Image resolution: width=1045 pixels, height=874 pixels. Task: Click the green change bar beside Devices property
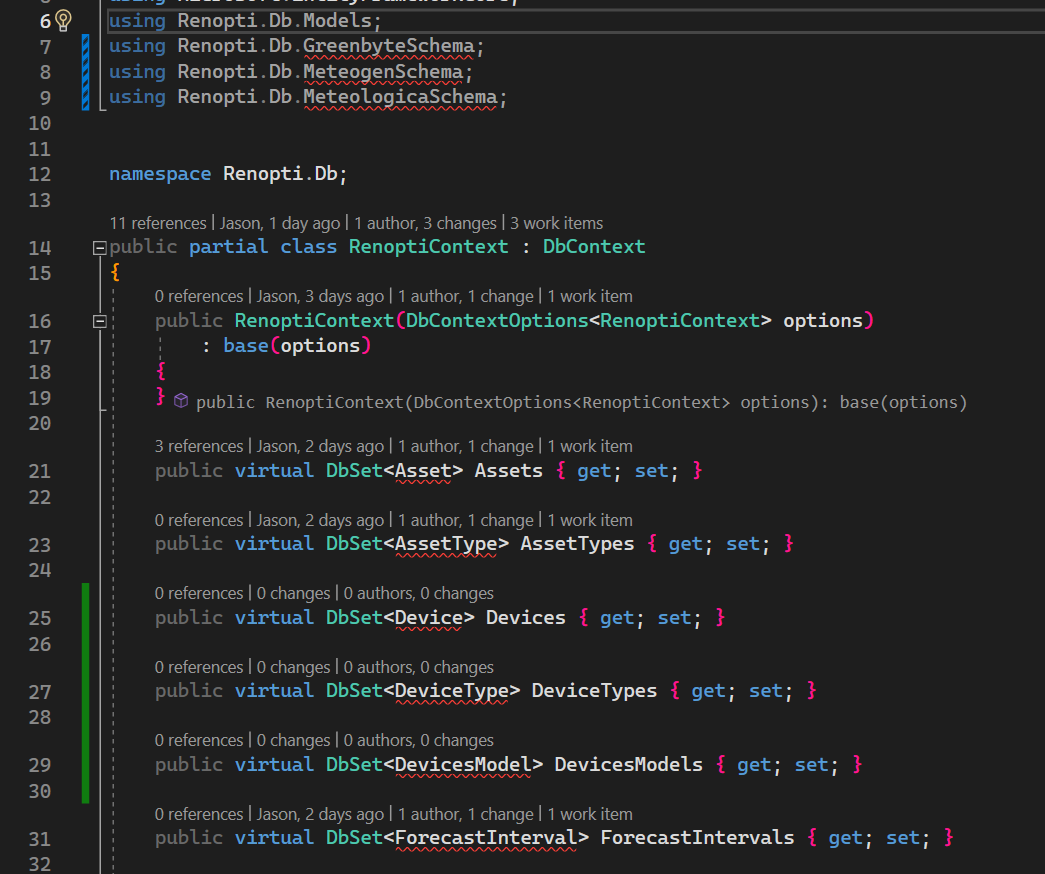pyautogui.click(x=86, y=617)
